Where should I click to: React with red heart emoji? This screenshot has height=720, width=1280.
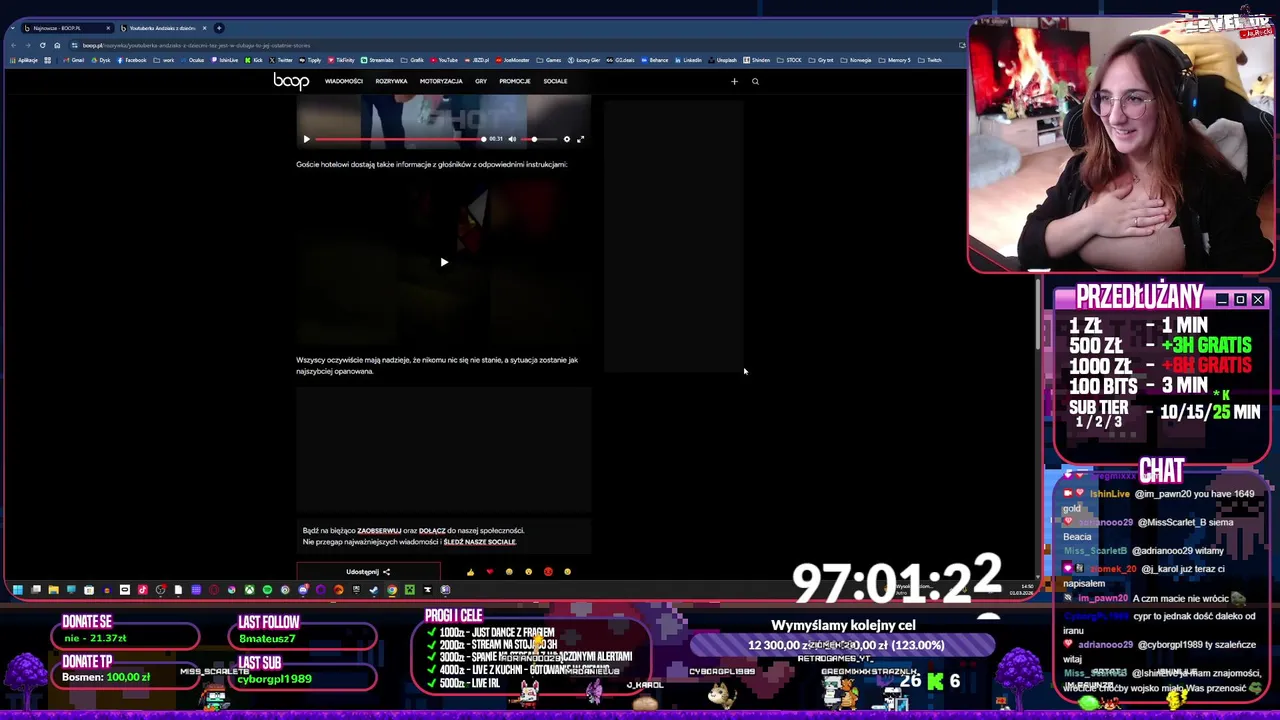pos(489,572)
